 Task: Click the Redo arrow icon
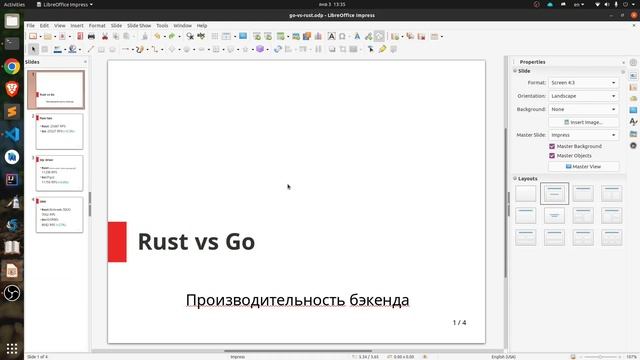tap(172, 36)
